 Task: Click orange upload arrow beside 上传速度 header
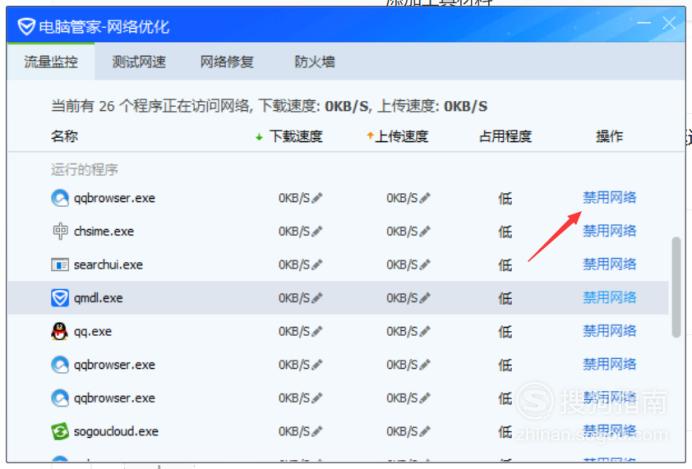pos(370,136)
